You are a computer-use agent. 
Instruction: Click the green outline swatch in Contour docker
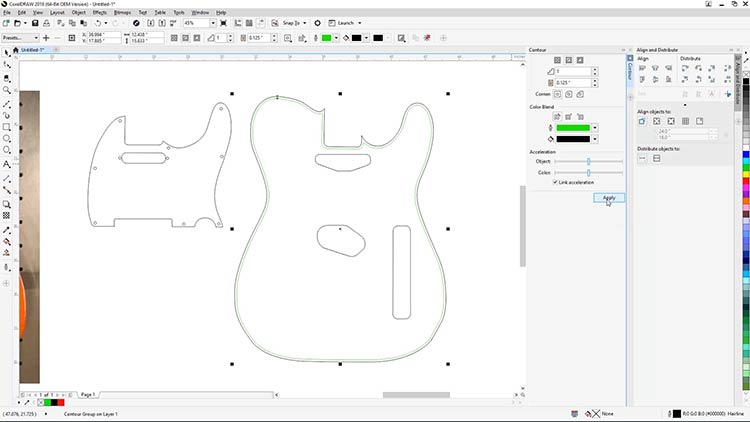pos(573,128)
